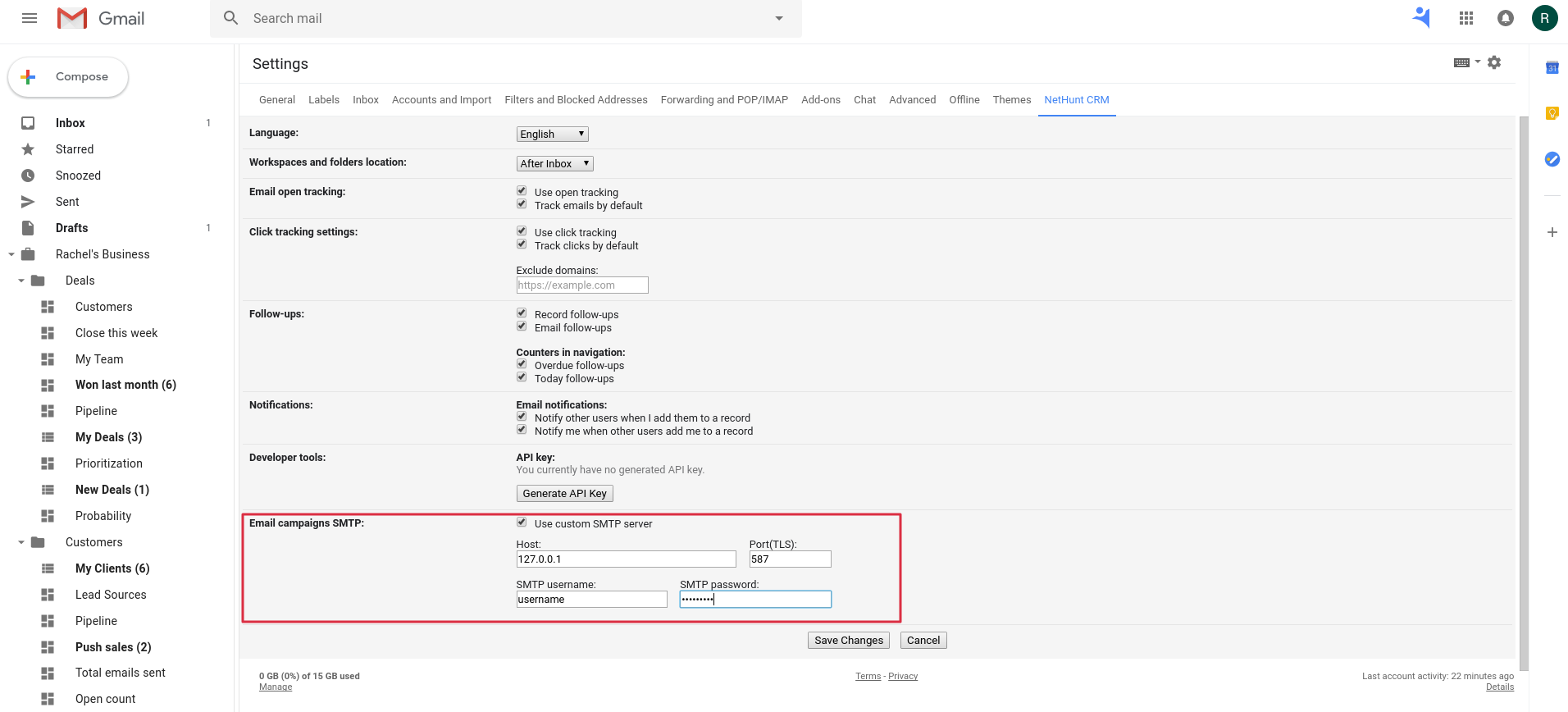The height and width of the screenshot is (712, 1568).
Task: Toggle the Use custom SMTP server checkbox
Action: point(522,523)
